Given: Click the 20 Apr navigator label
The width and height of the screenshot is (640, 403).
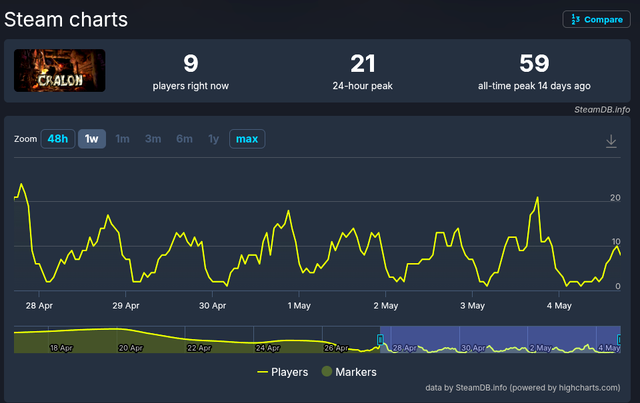Looking at the screenshot, I should (131, 348).
